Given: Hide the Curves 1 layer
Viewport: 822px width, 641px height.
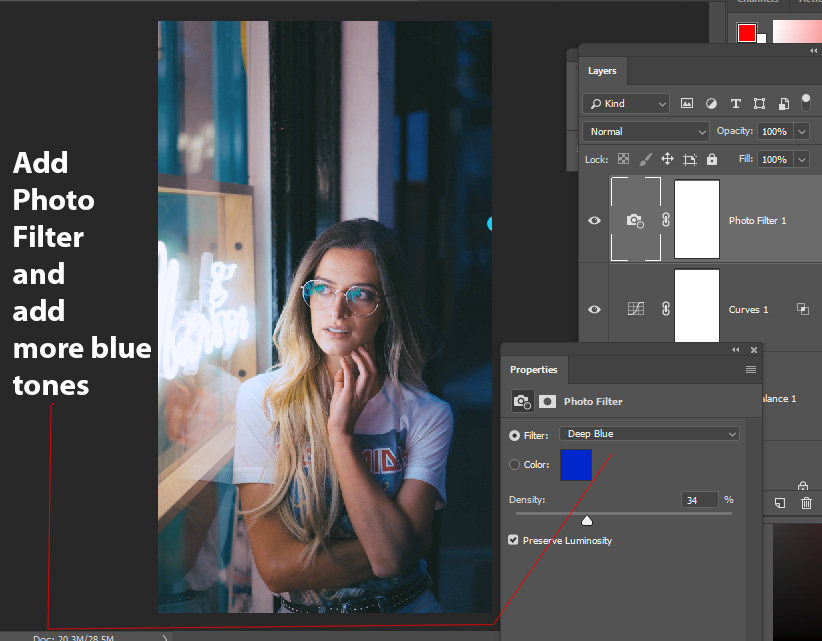Looking at the screenshot, I should (594, 309).
